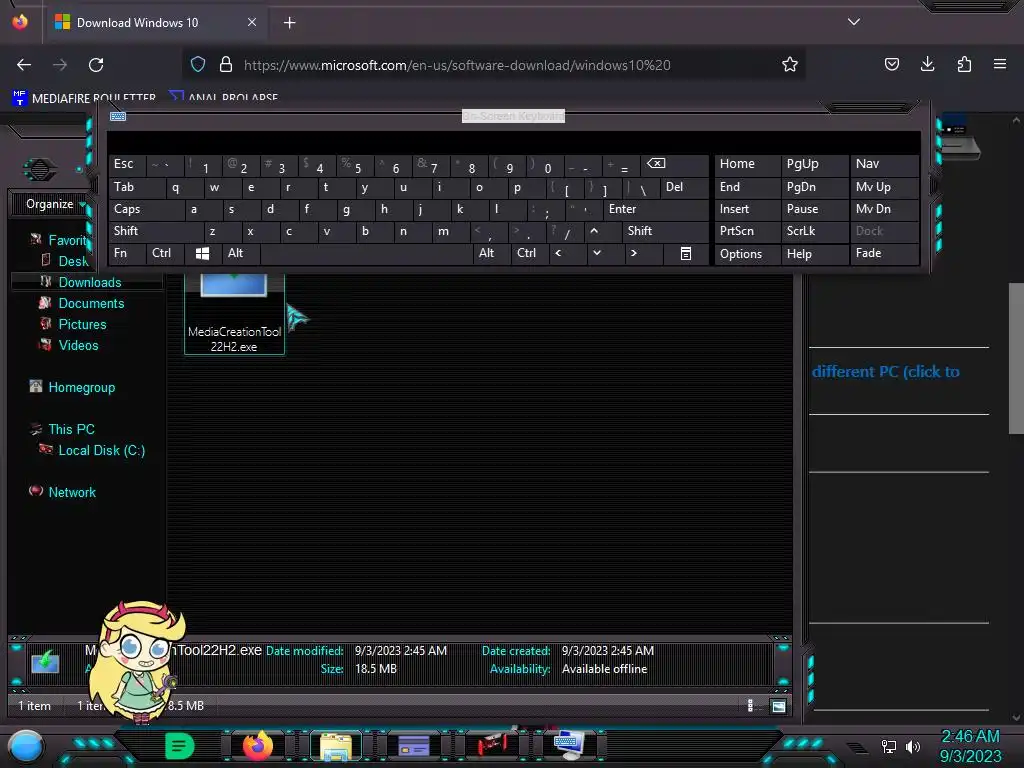Open Homegroup in the navigation pane
The image size is (1024, 768).
(x=81, y=387)
